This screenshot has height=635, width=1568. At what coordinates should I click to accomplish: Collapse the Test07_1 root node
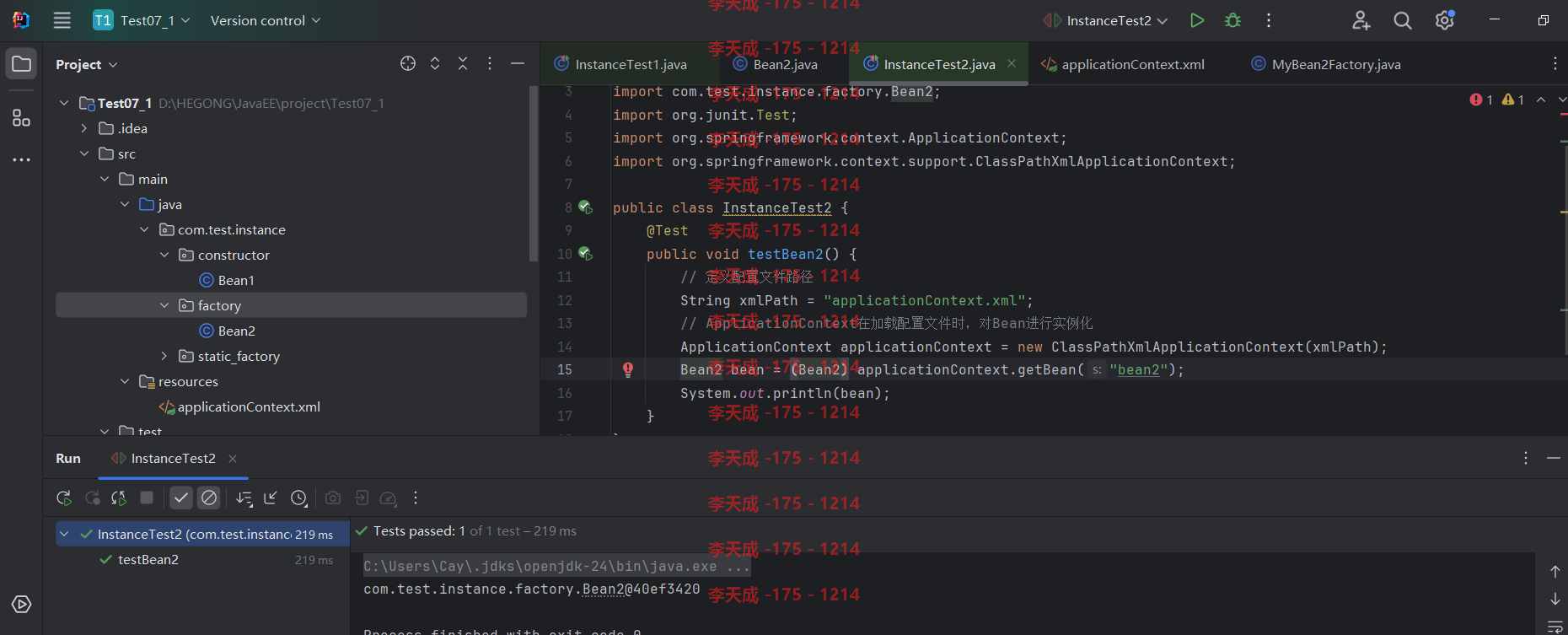tap(64, 103)
